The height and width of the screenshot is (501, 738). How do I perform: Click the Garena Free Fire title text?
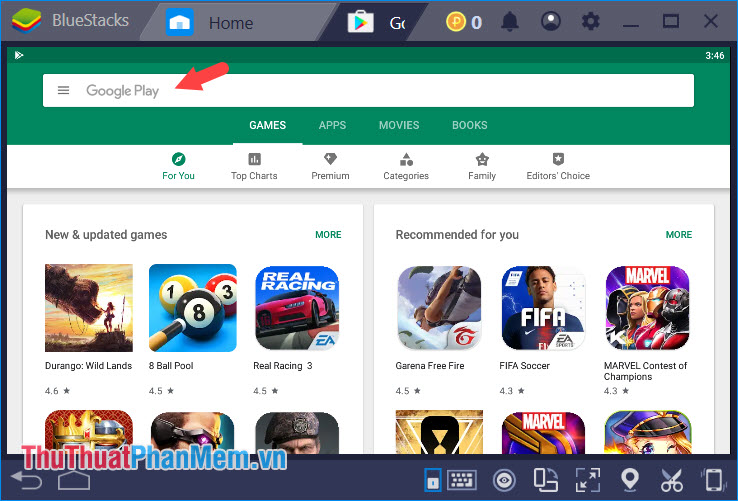point(430,366)
